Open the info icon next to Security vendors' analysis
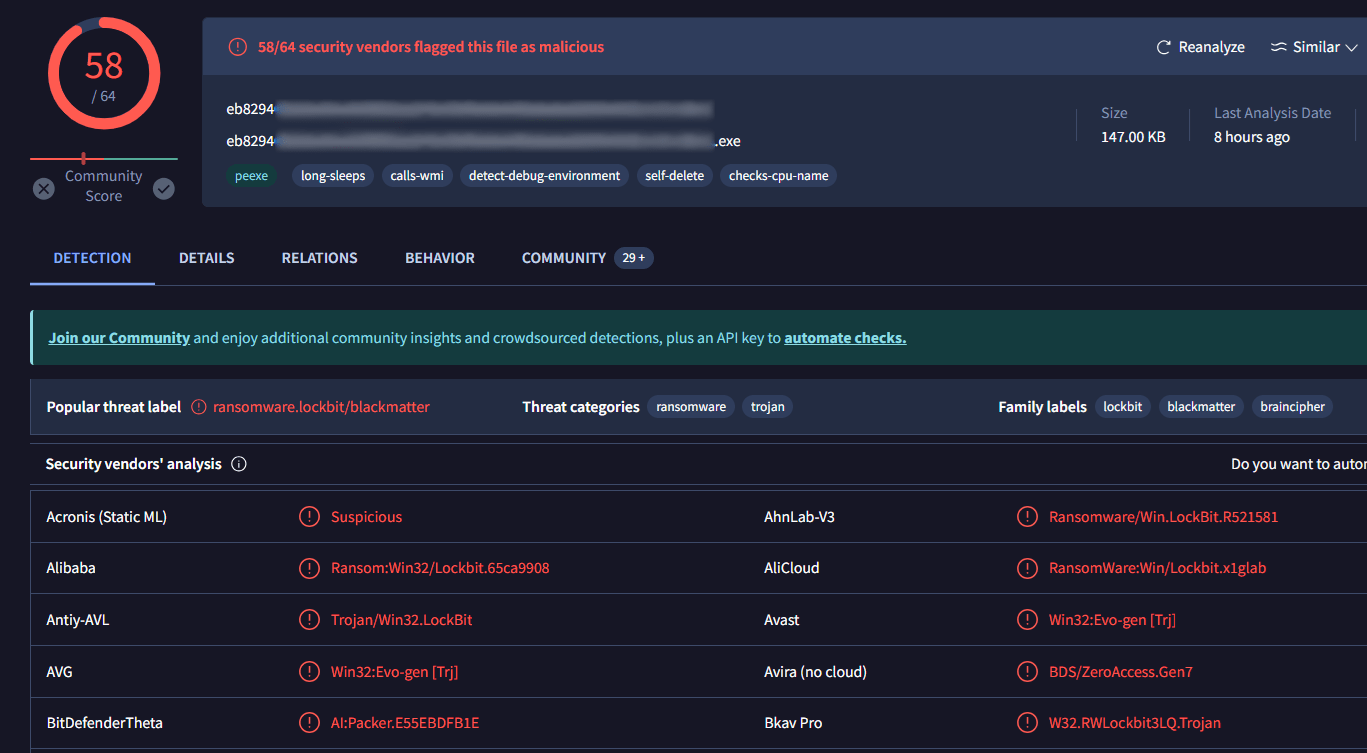 tap(237, 463)
